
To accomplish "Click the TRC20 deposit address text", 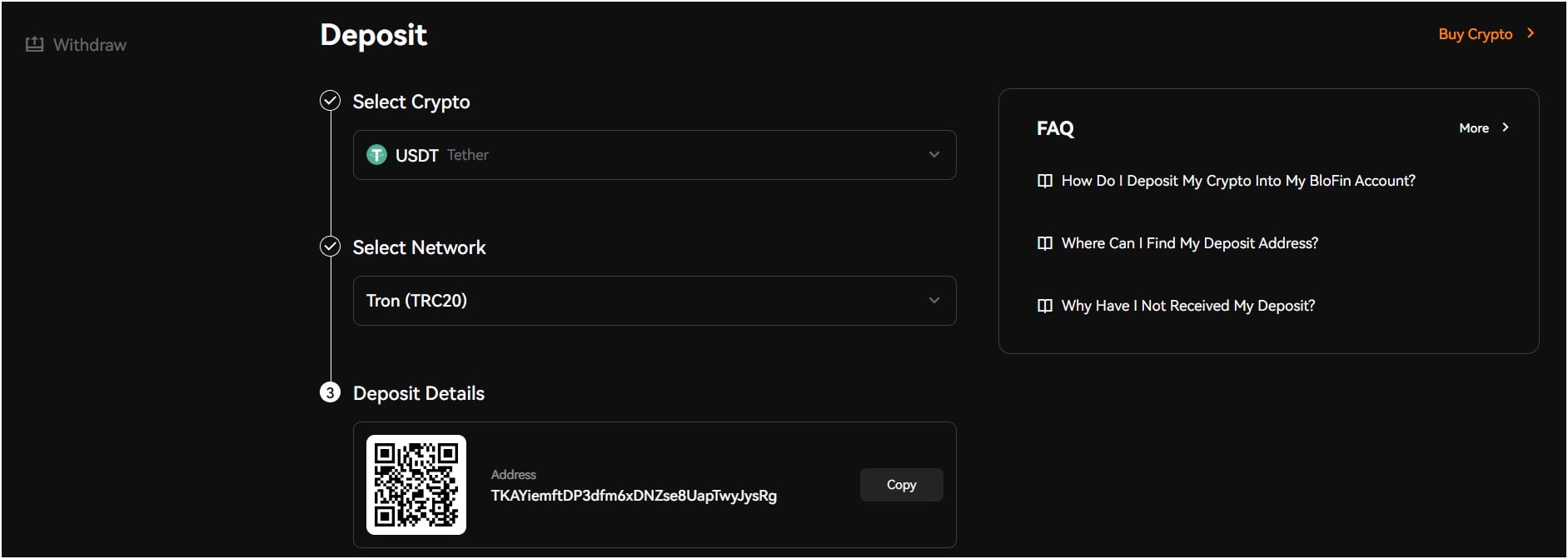I will tap(634, 496).
